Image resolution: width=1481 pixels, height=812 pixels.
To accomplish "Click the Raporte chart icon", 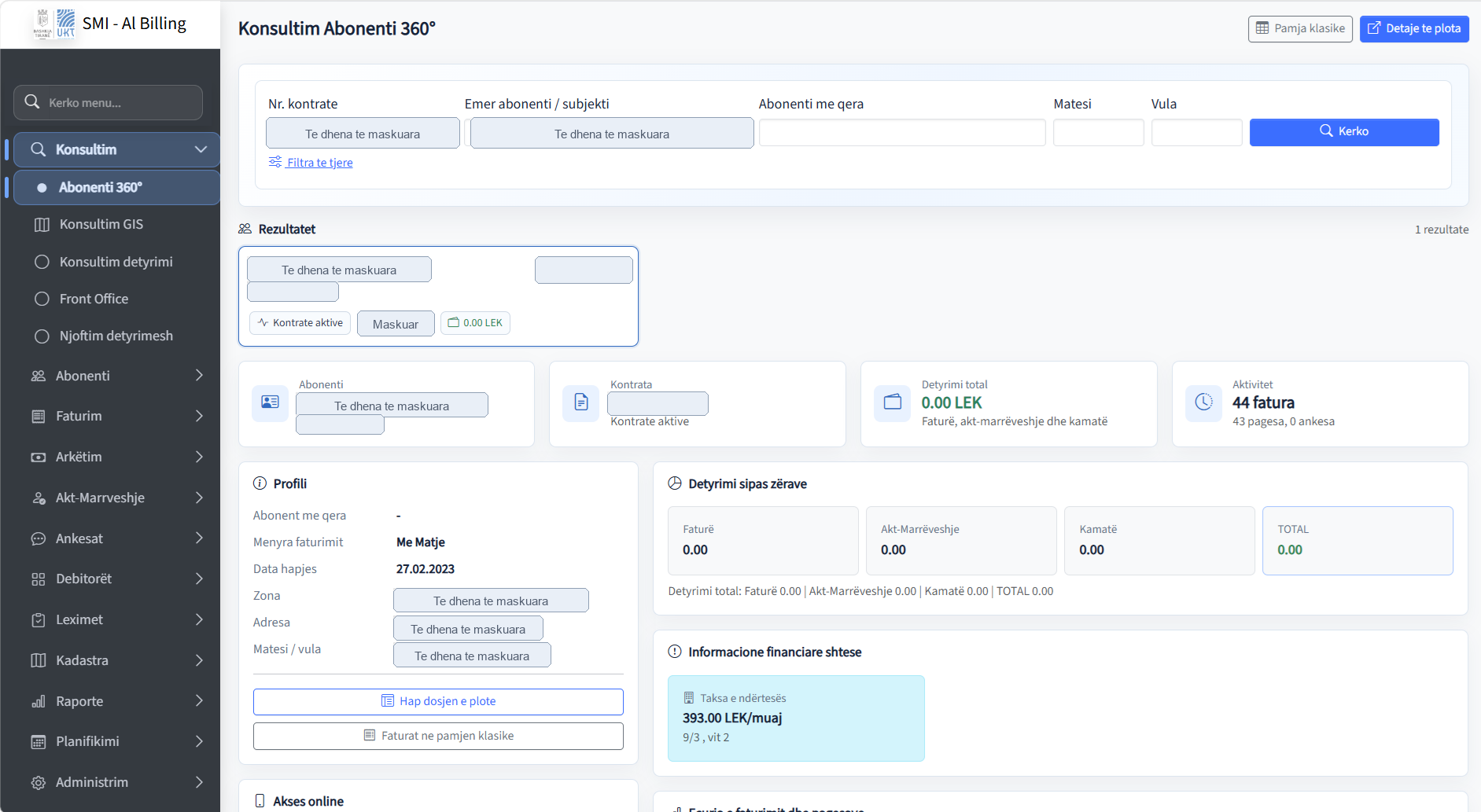I will point(38,701).
